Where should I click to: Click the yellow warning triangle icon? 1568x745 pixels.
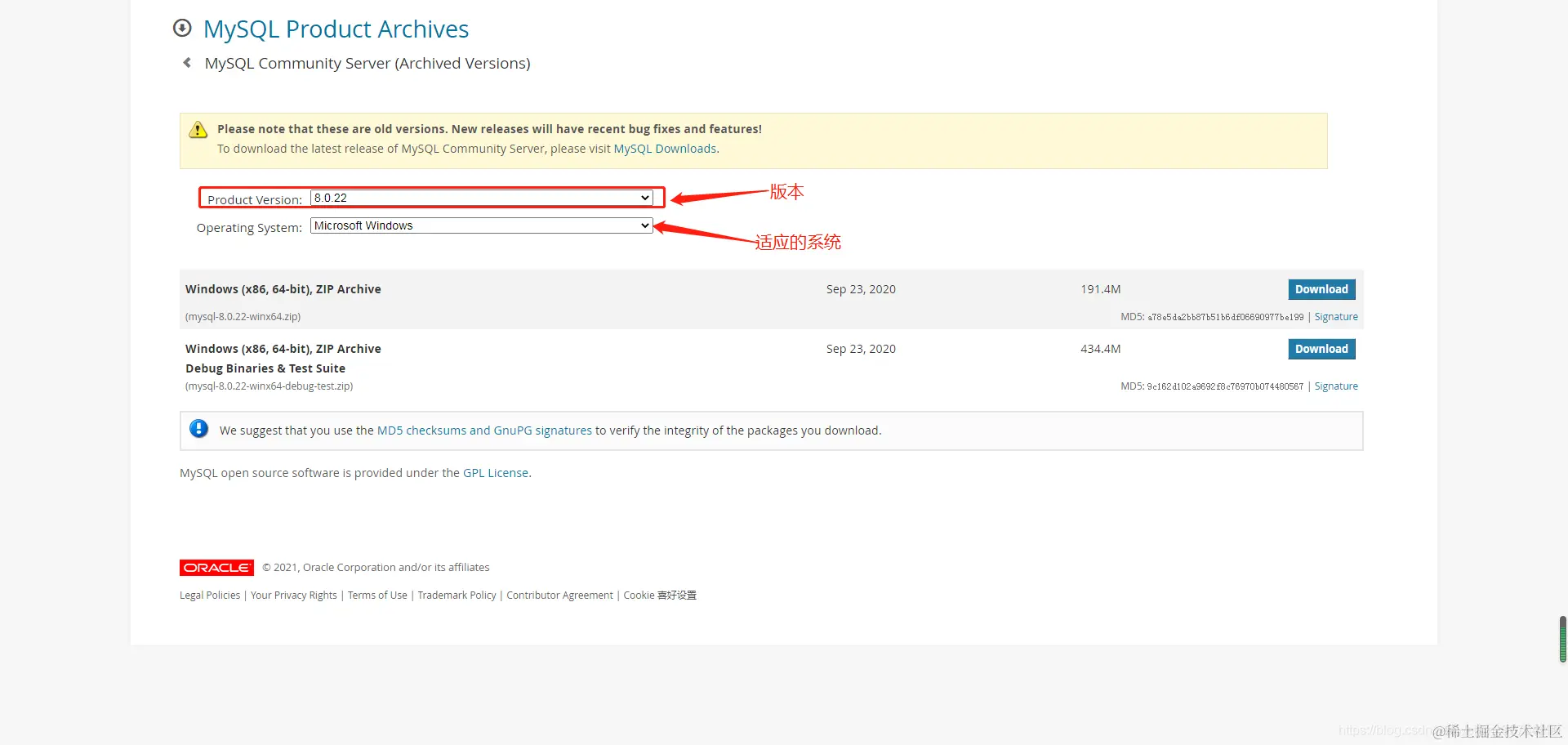[198, 130]
